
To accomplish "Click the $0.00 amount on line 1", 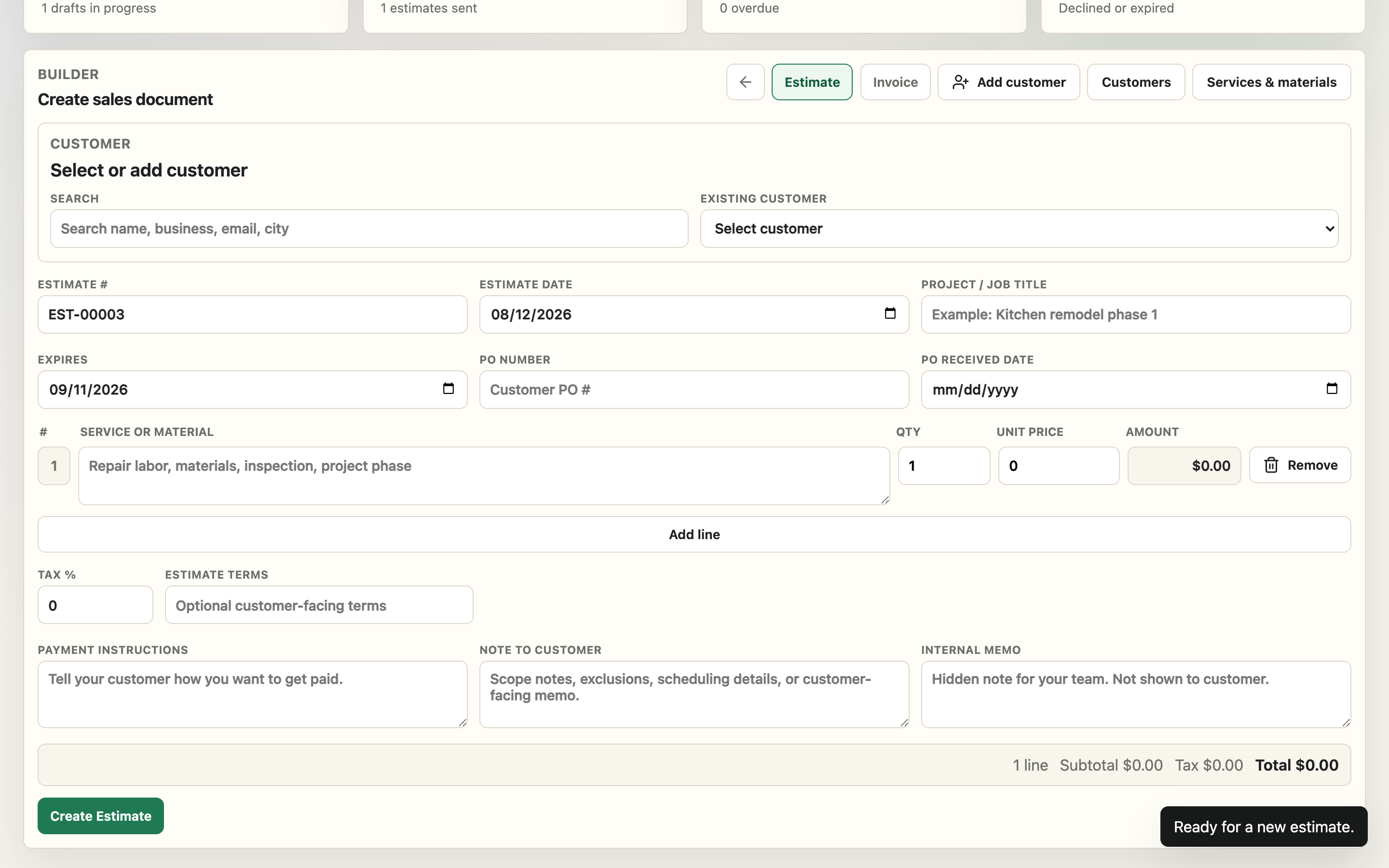I will point(1184,465).
